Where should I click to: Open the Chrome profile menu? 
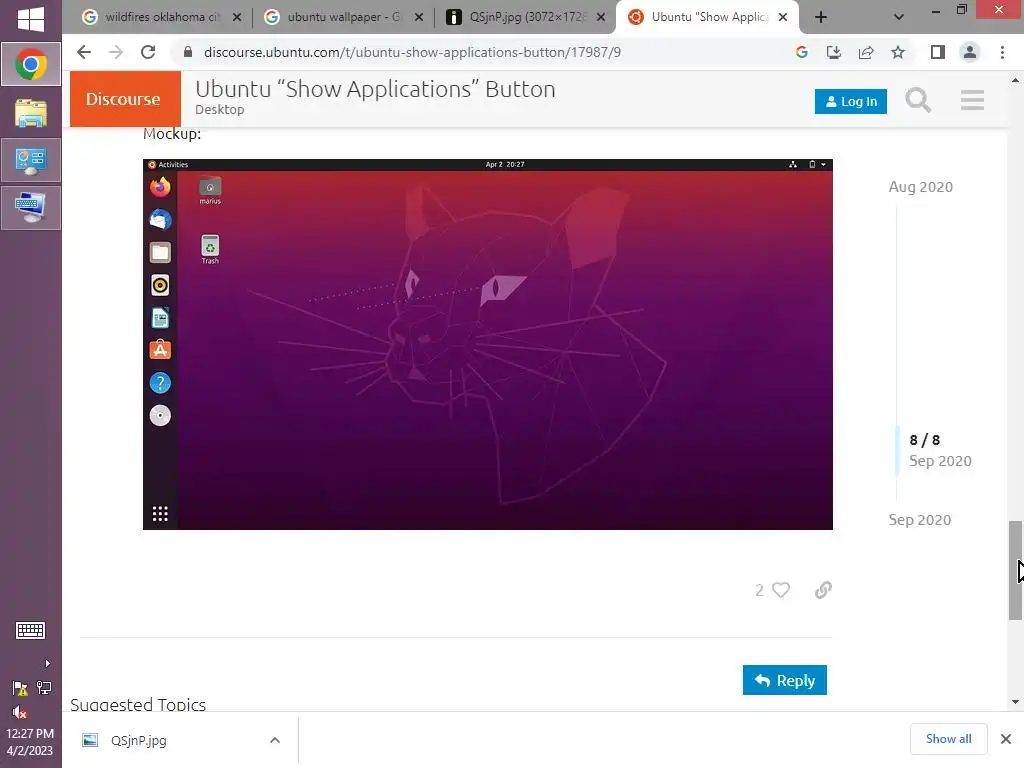(x=970, y=52)
